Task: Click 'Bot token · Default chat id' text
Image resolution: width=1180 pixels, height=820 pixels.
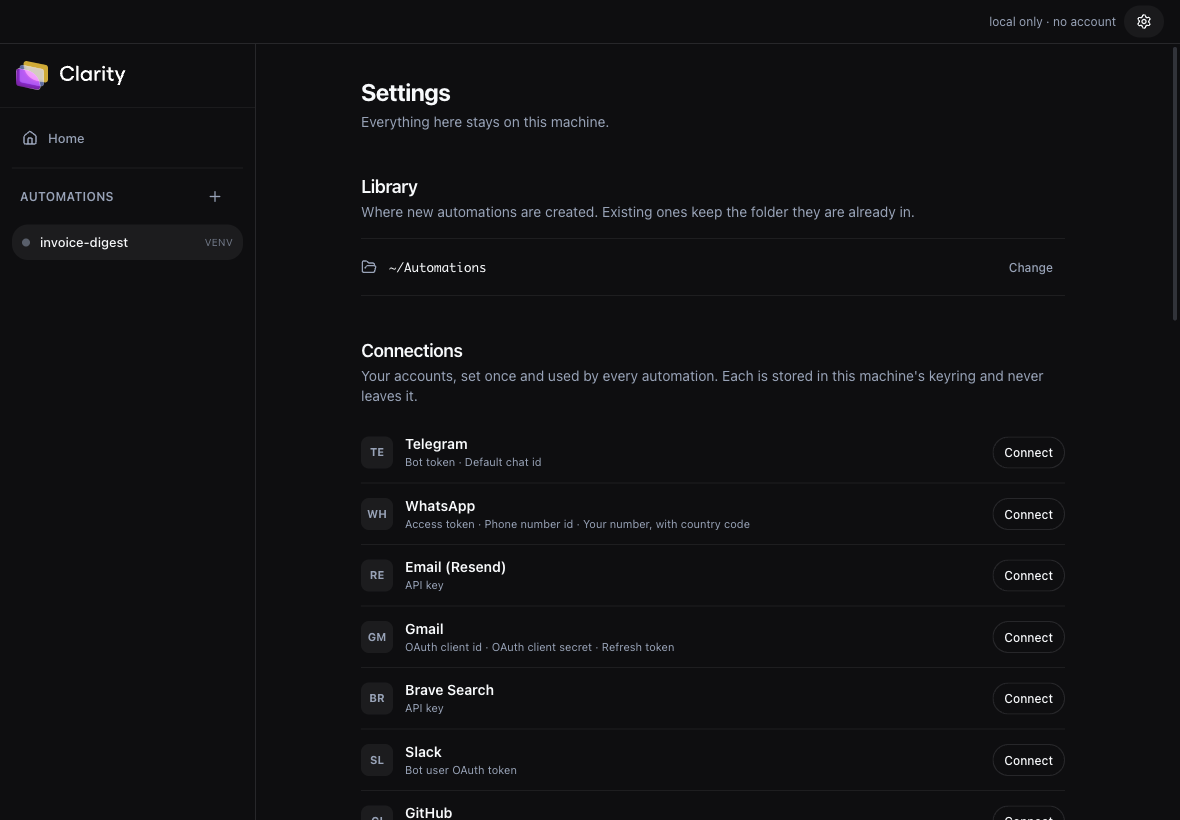Action: (x=473, y=462)
